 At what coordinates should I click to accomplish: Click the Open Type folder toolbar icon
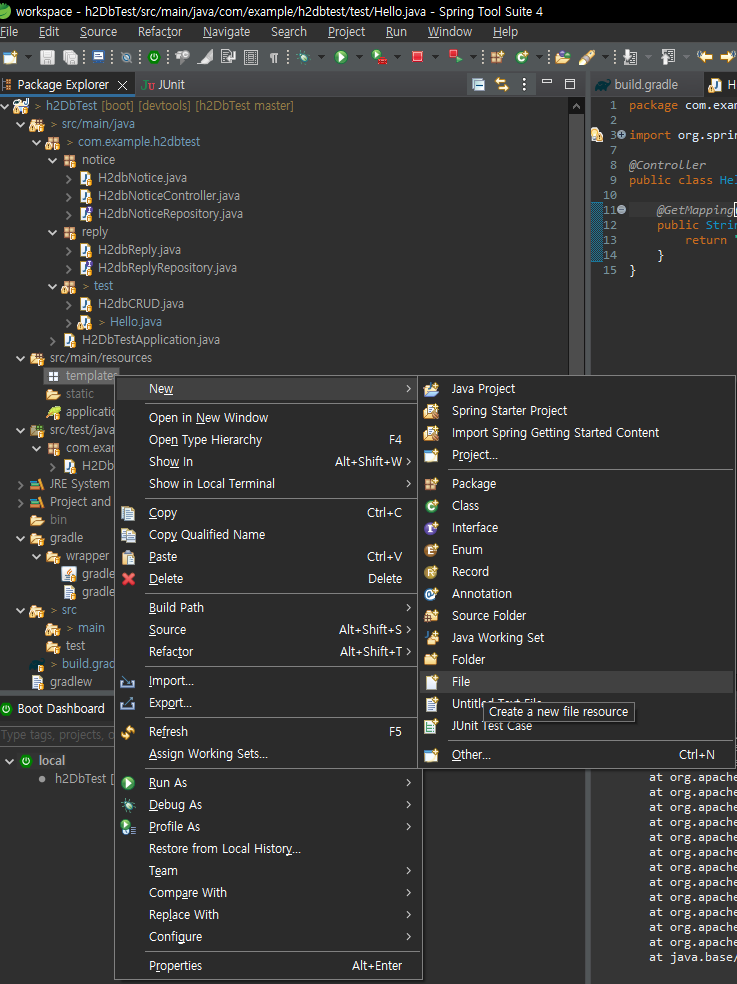(562, 58)
